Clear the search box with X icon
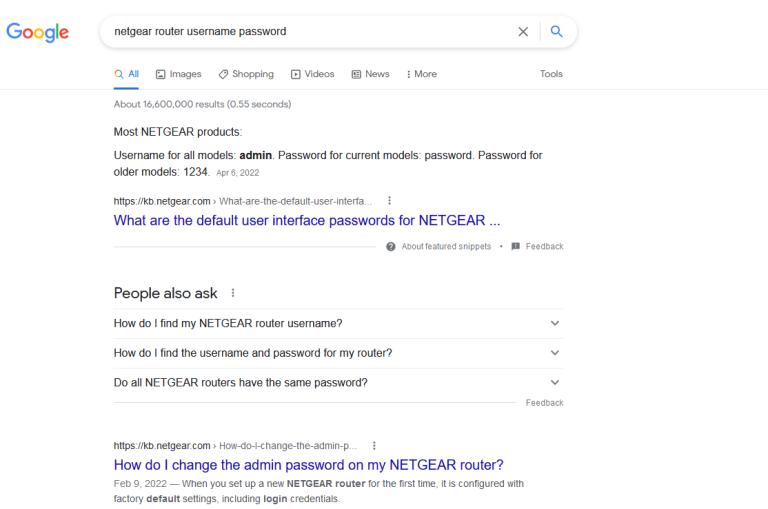 point(522,32)
